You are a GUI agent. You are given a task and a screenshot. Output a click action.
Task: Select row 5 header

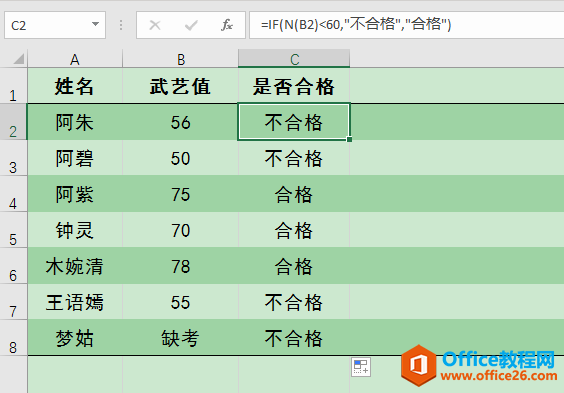[13, 230]
